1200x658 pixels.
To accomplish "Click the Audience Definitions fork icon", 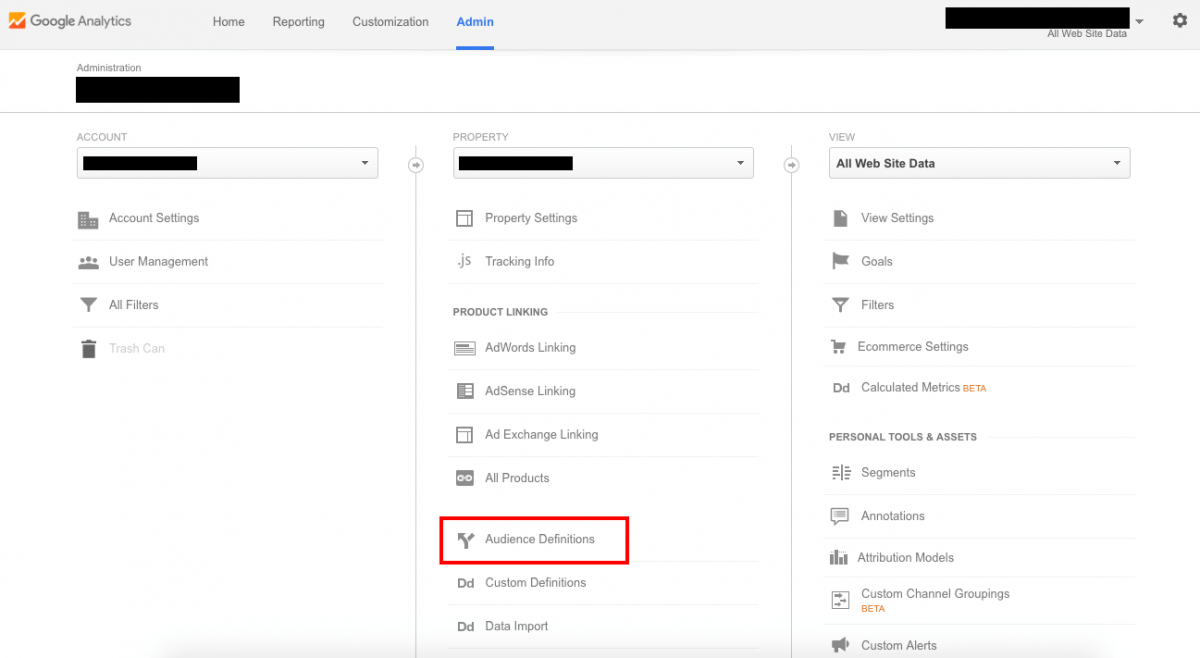I will click(465, 540).
